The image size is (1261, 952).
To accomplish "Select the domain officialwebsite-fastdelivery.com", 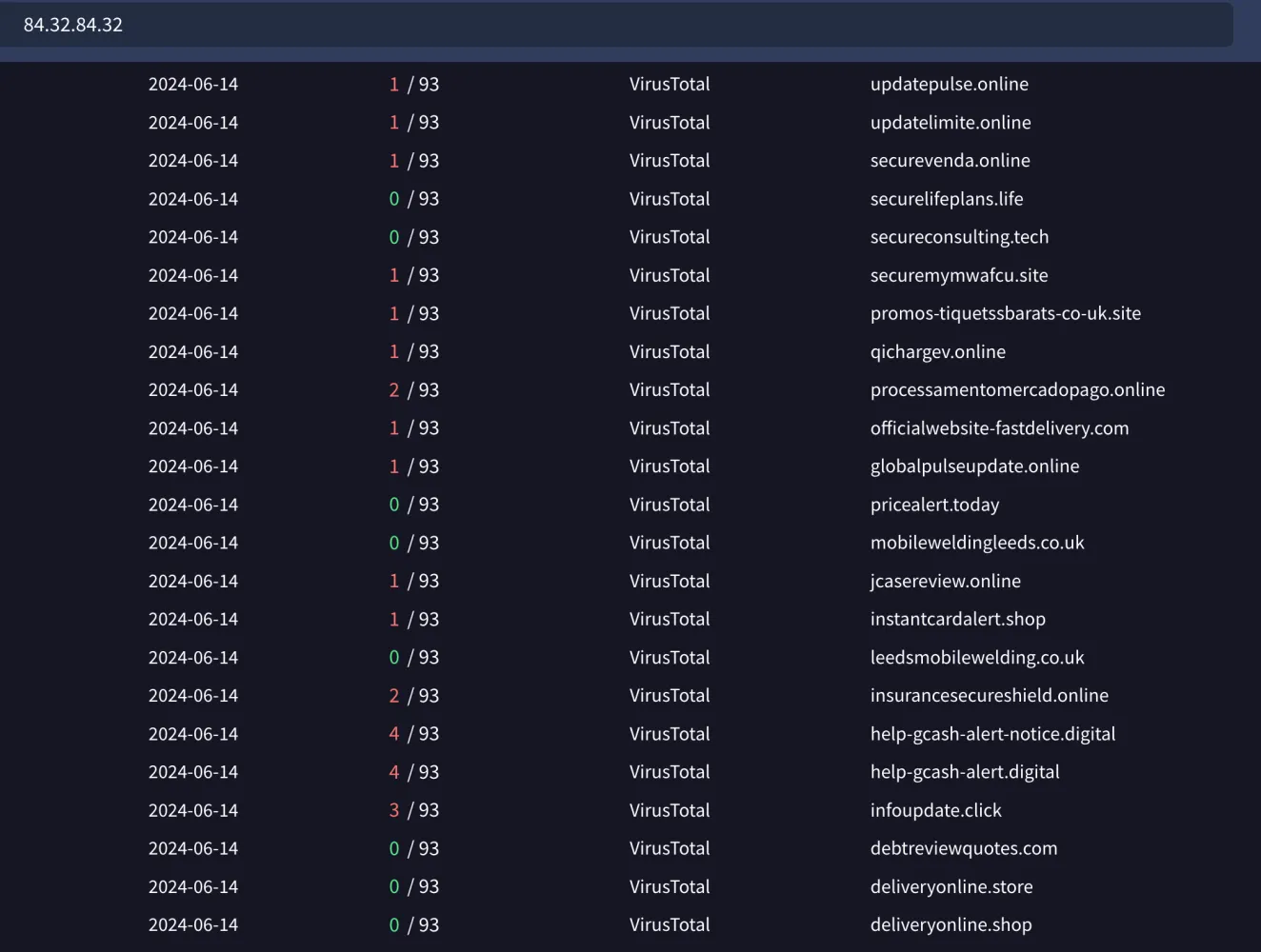I will coord(1000,428).
